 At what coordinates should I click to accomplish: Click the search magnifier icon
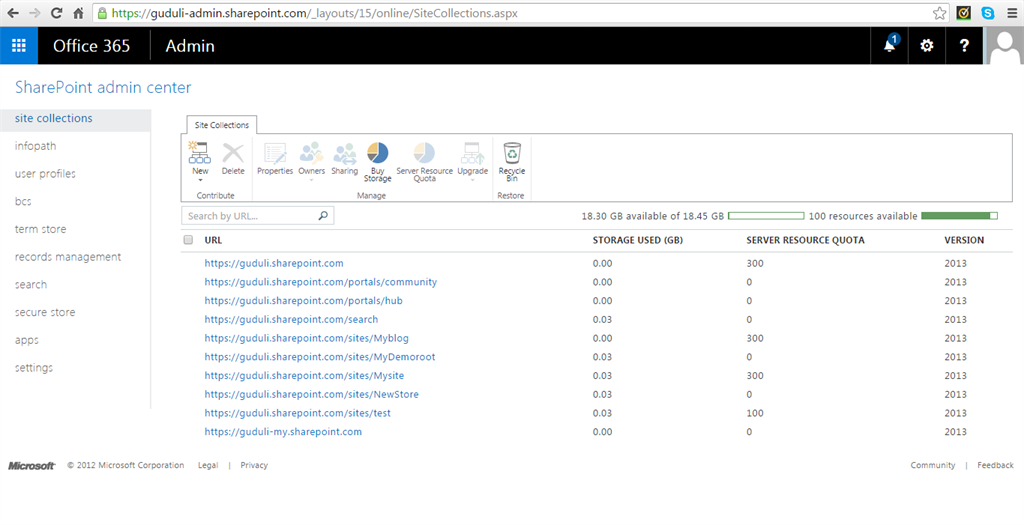pos(323,215)
